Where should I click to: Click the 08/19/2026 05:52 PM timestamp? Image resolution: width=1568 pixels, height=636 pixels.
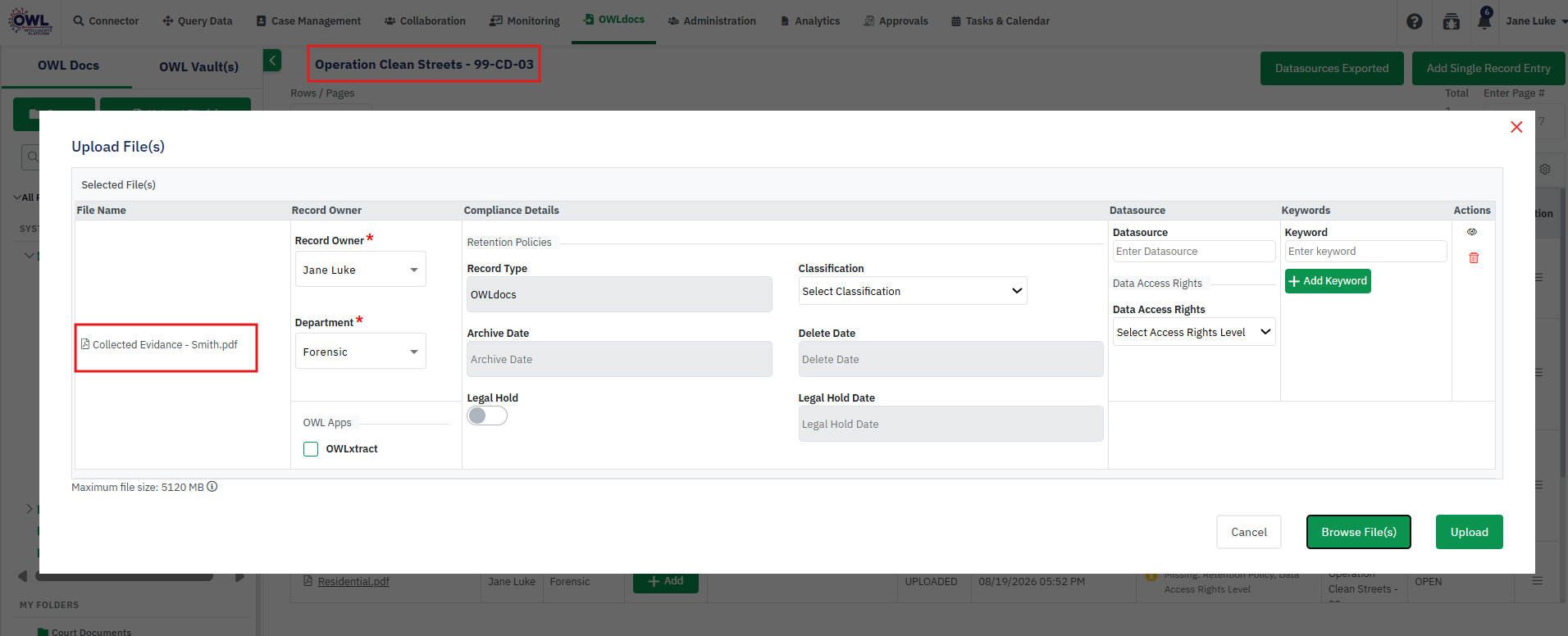1032,581
